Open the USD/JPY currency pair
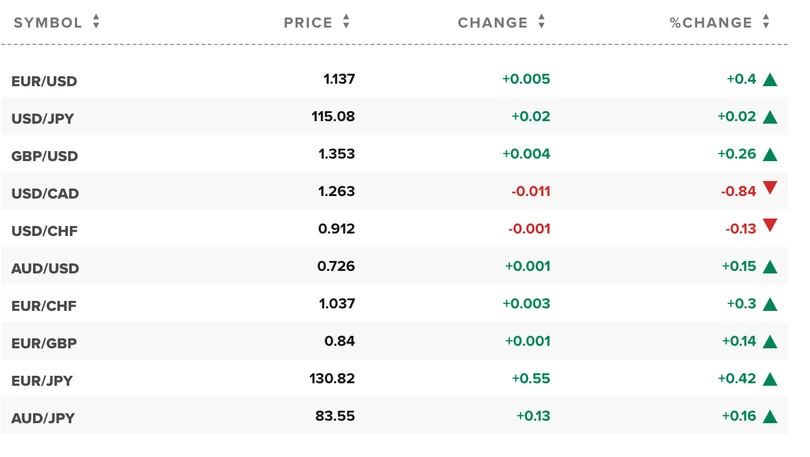Viewport: 810px width, 457px height. click(x=43, y=118)
